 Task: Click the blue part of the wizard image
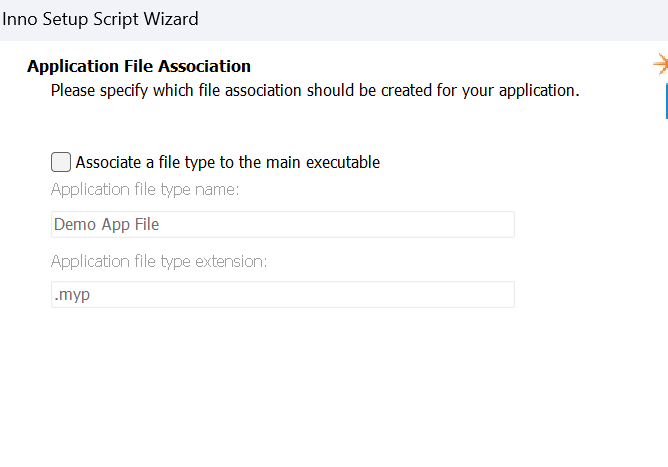667,101
